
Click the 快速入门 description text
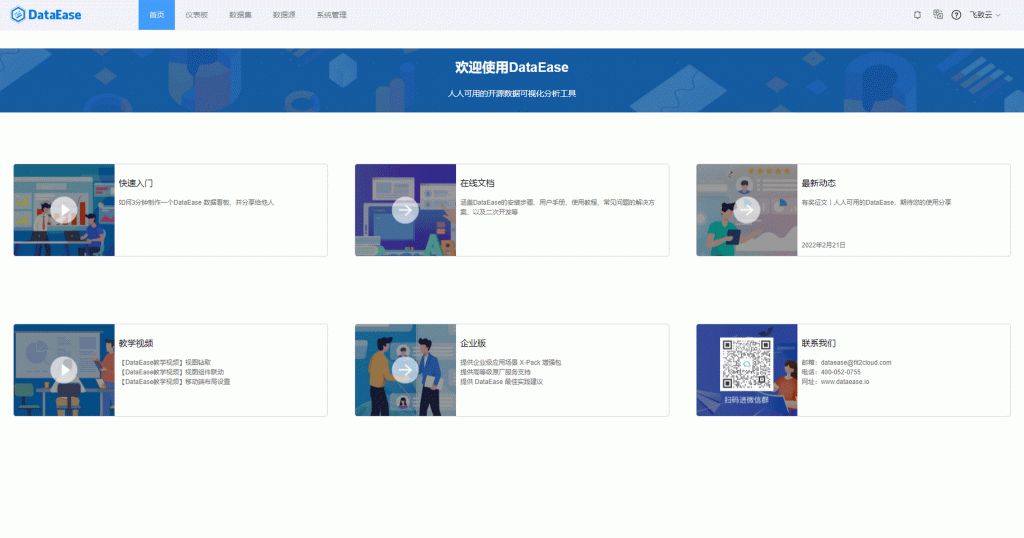click(197, 202)
